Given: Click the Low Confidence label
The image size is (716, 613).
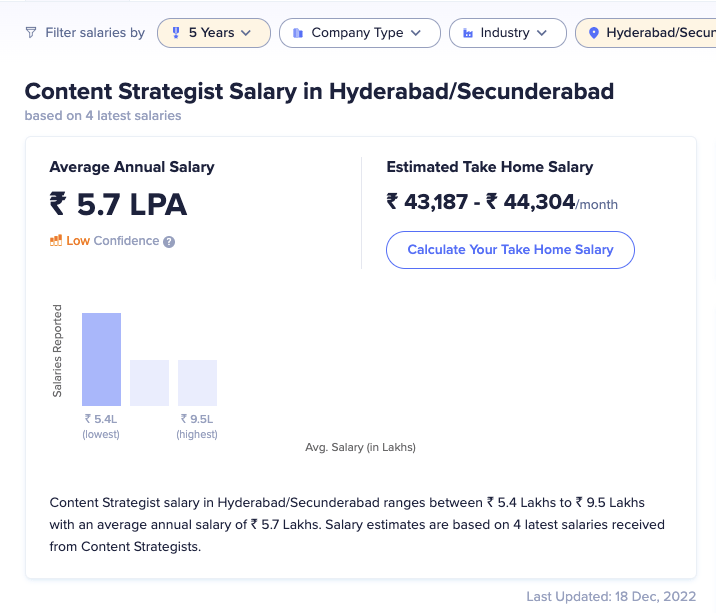Looking at the screenshot, I should coord(112,241).
